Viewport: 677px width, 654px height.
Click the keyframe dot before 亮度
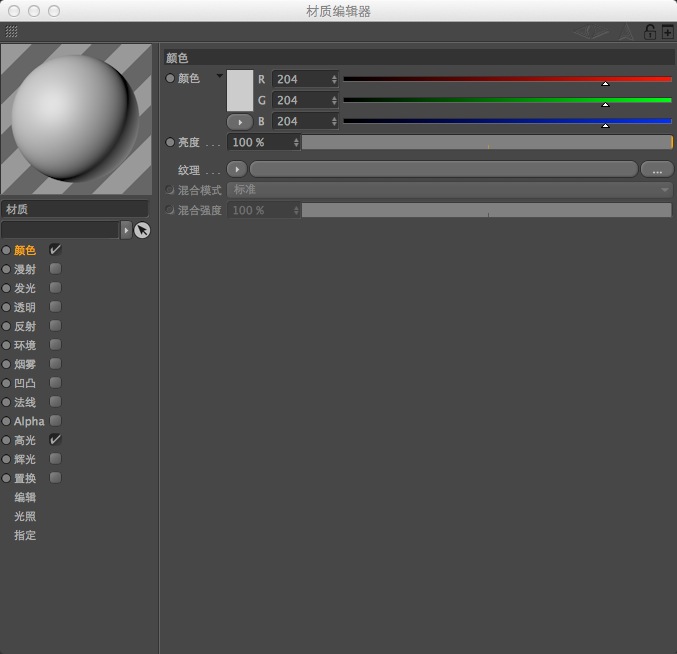(x=170, y=143)
